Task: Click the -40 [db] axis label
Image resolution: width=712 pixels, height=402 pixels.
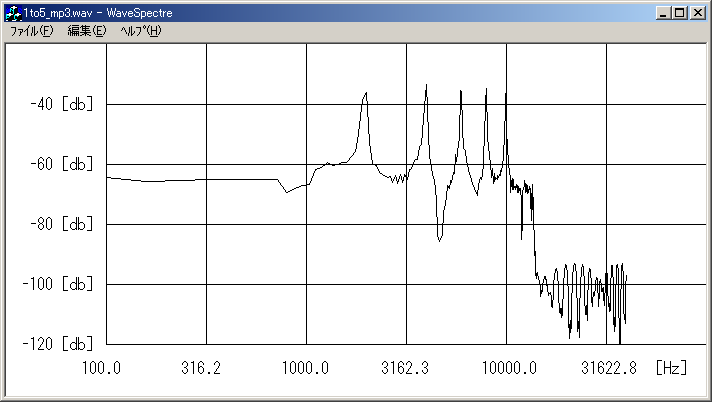Action: 61,104
